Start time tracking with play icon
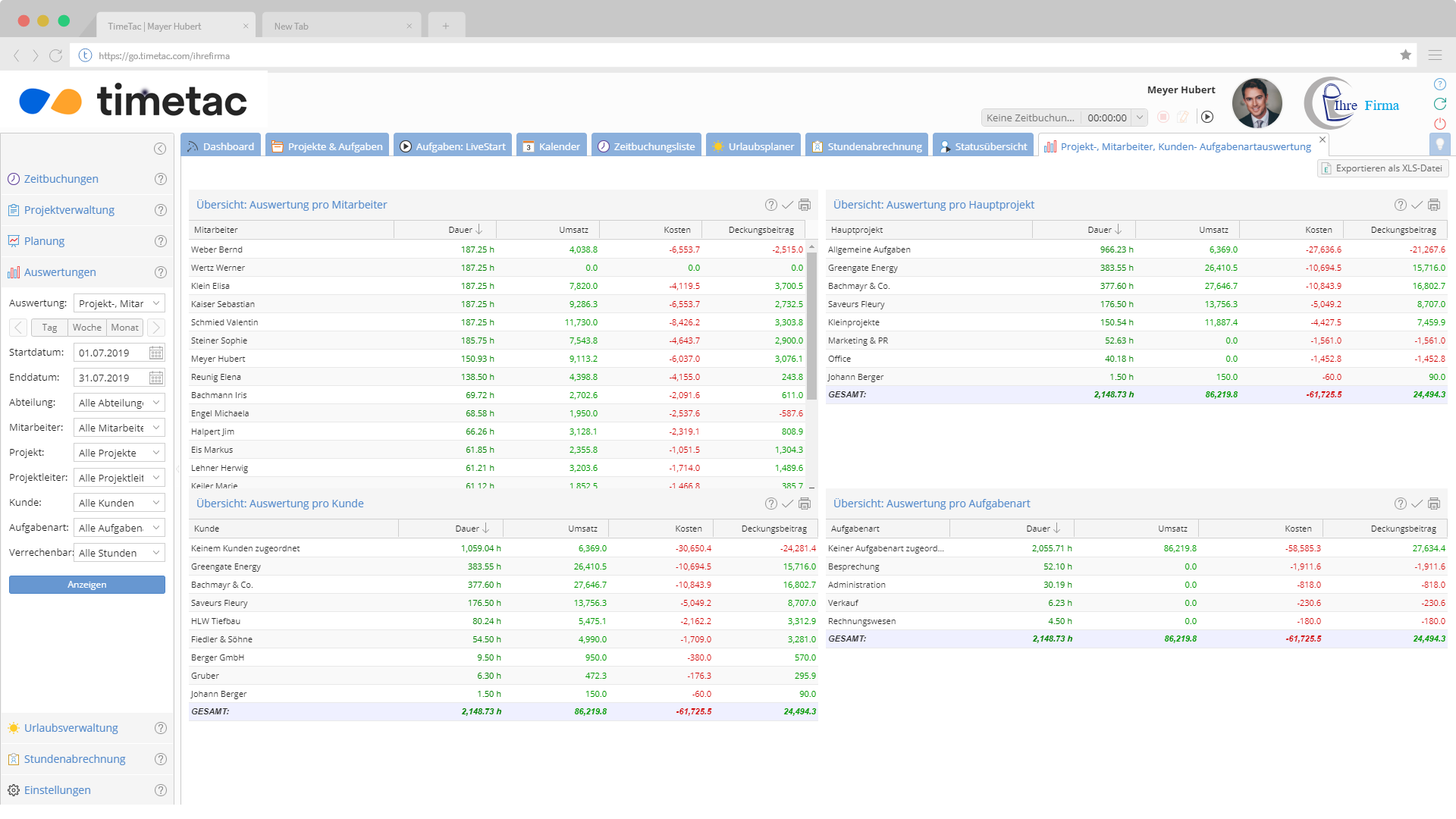 point(1207,117)
